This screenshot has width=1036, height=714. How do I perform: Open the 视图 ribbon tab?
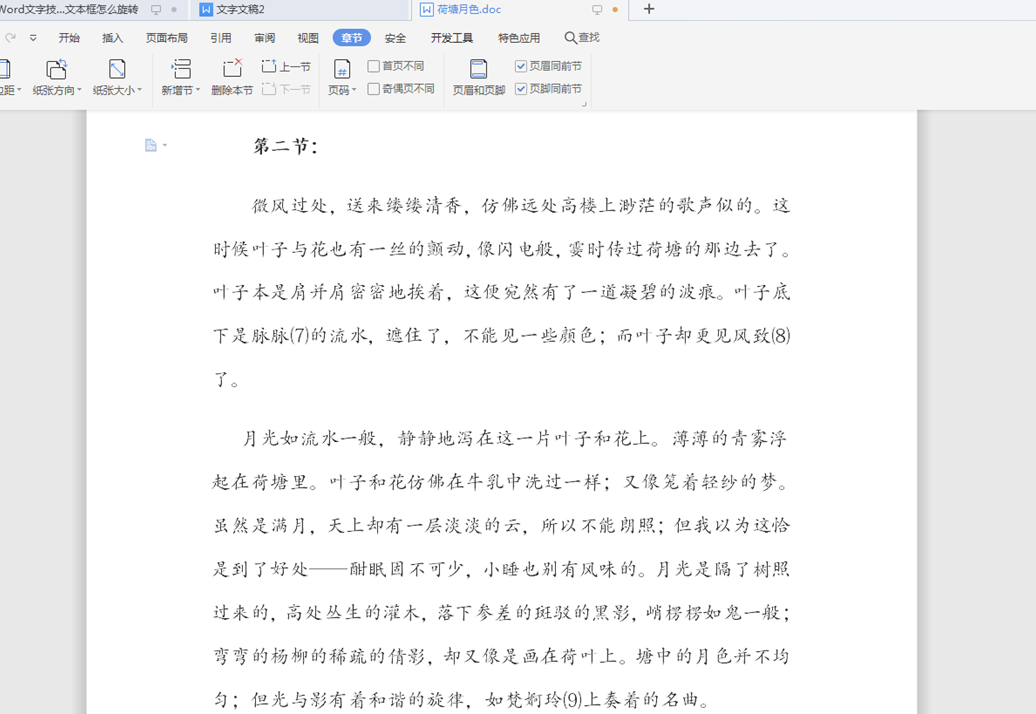point(308,38)
